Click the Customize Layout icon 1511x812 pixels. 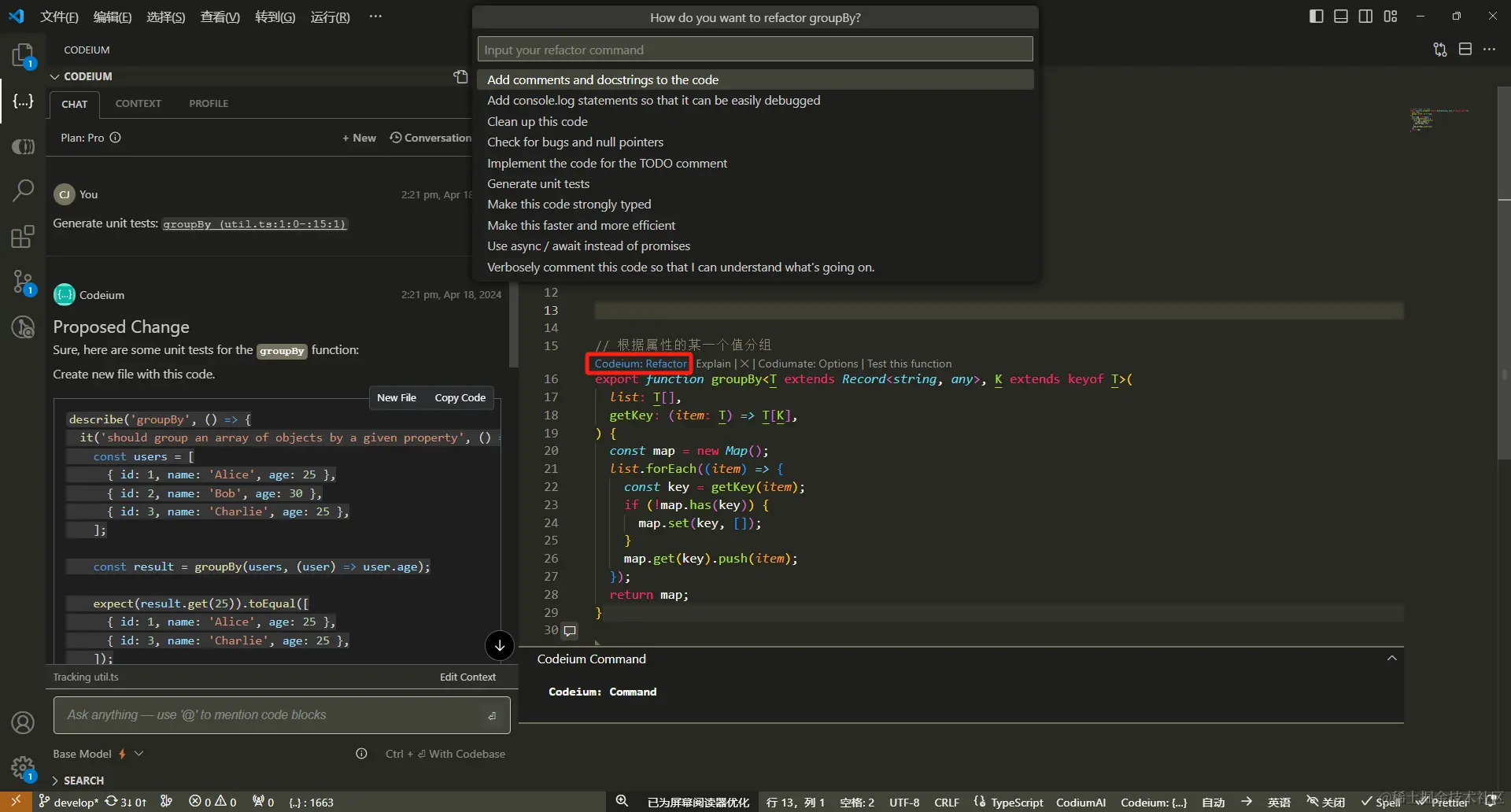1391,17
